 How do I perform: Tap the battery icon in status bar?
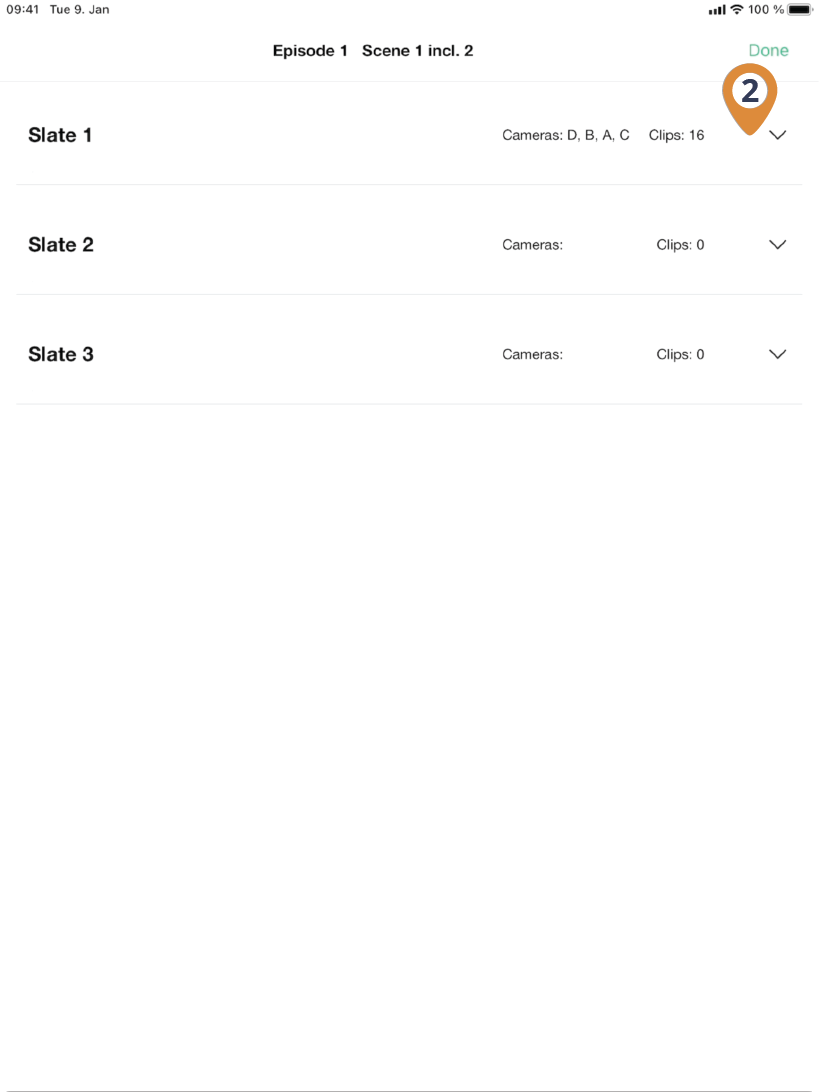800,10
